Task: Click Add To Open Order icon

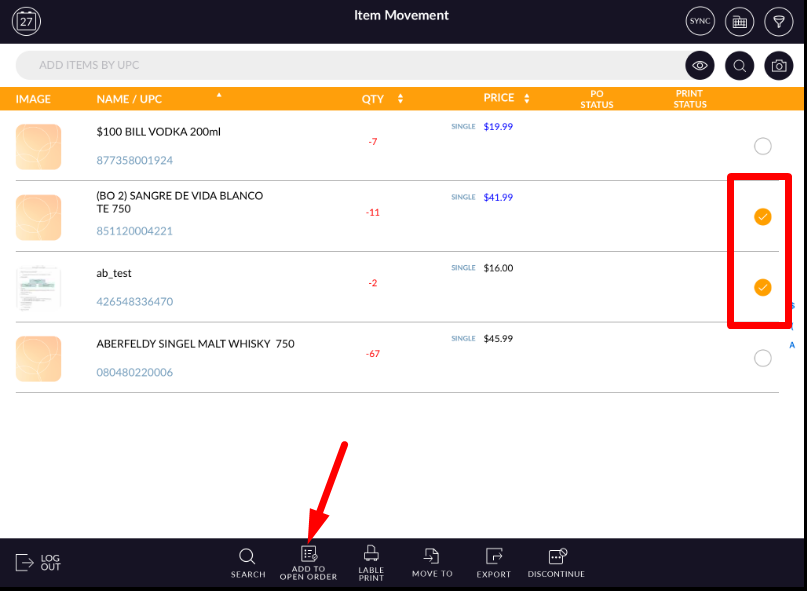Action: pyautogui.click(x=308, y=562)
